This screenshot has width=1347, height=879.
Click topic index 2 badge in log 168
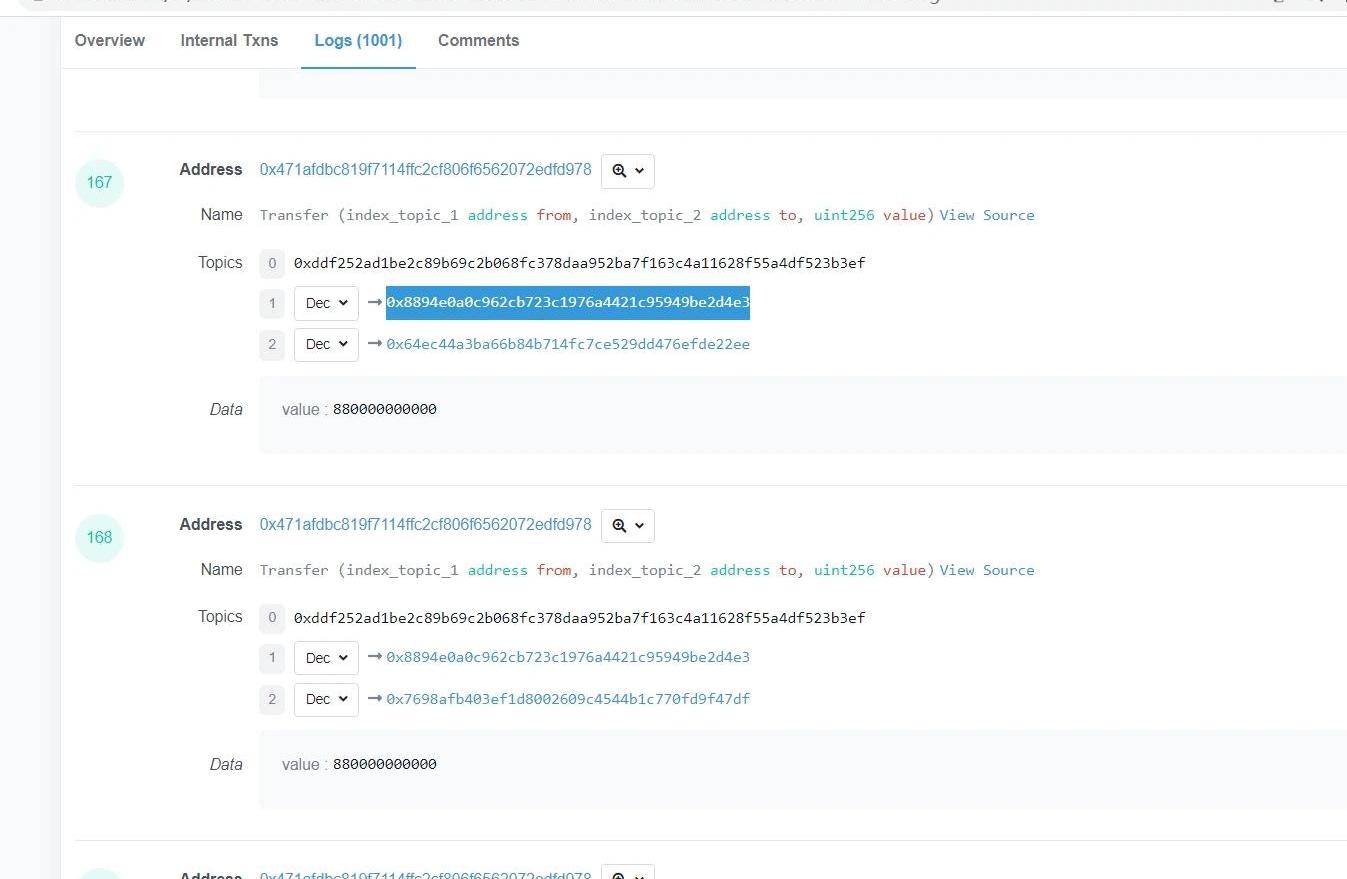pyautogui.click(x=272, y=700)
